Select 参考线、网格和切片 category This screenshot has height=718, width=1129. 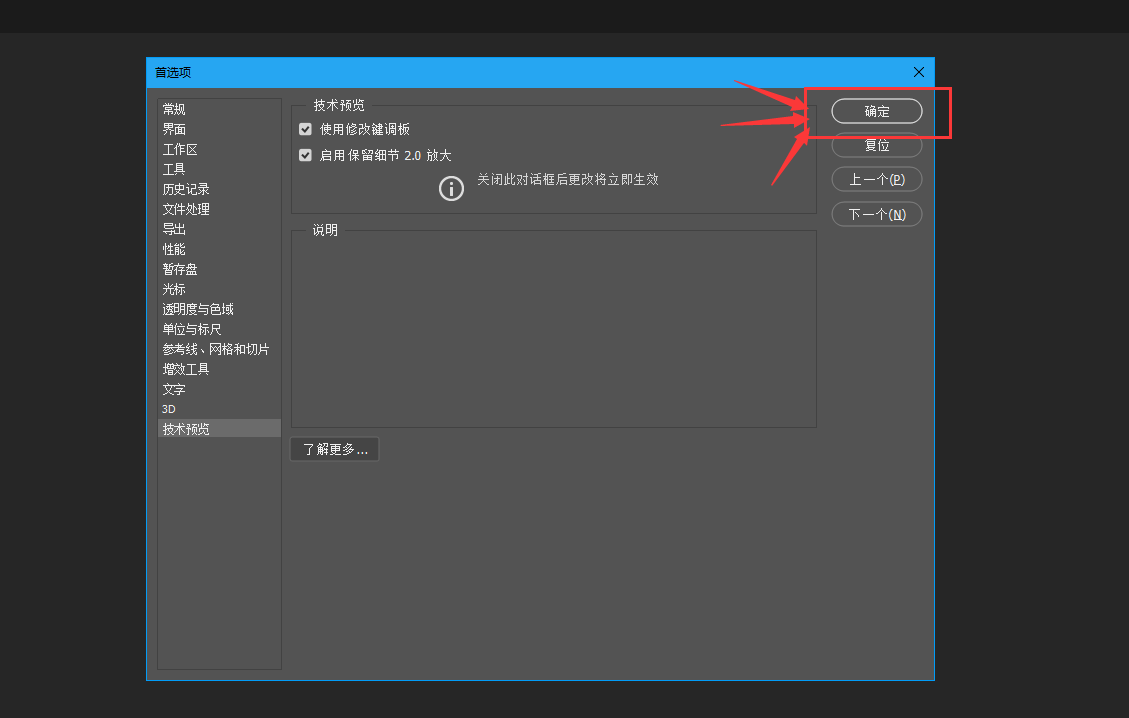click(219, 349)
